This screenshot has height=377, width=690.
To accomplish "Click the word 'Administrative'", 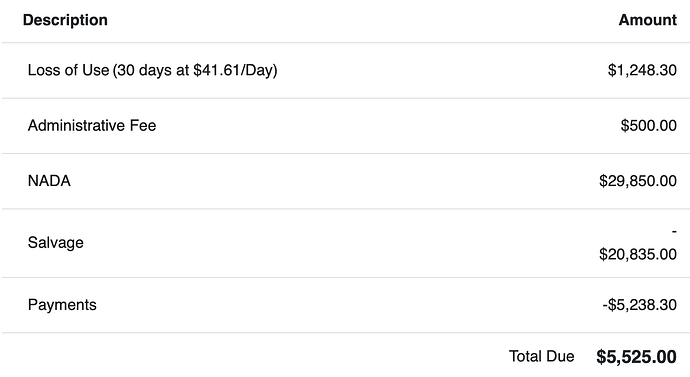I will coord(76,126).
